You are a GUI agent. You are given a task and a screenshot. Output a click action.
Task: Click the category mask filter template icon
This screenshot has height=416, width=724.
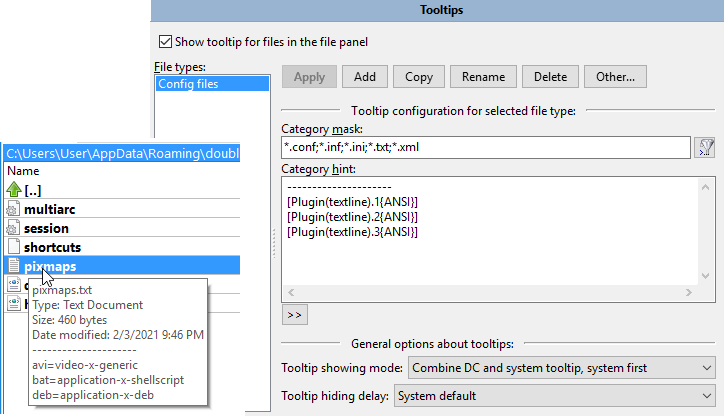tap(706, 148)
